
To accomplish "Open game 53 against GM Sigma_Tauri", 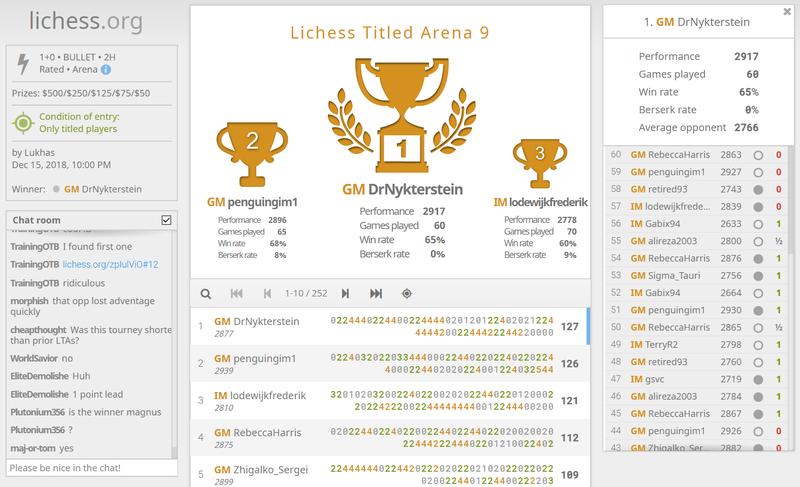I will (696, 276).
